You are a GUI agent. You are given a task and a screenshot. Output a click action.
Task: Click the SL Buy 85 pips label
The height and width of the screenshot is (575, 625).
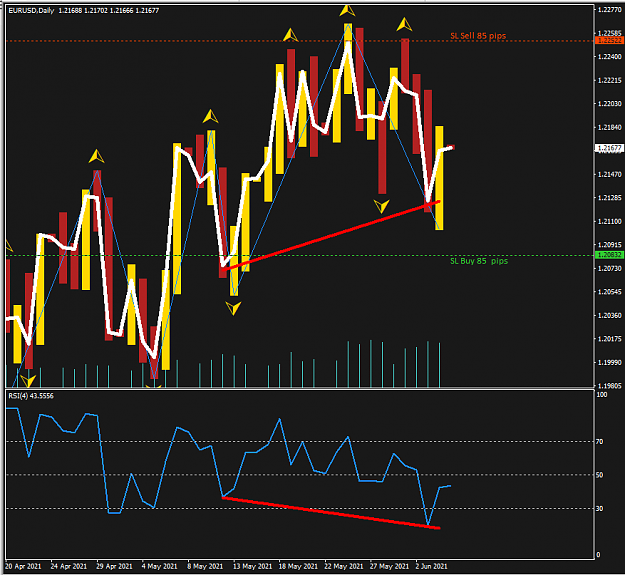[479, 261]
